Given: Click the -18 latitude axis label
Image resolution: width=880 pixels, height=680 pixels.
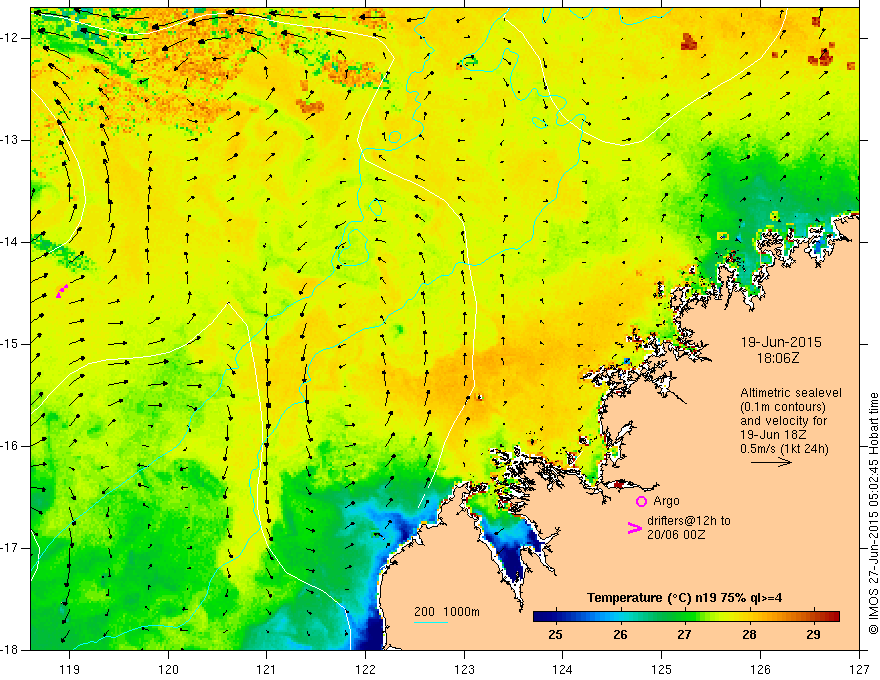Looking at the screenshot, I should click(x=11, y=649).
